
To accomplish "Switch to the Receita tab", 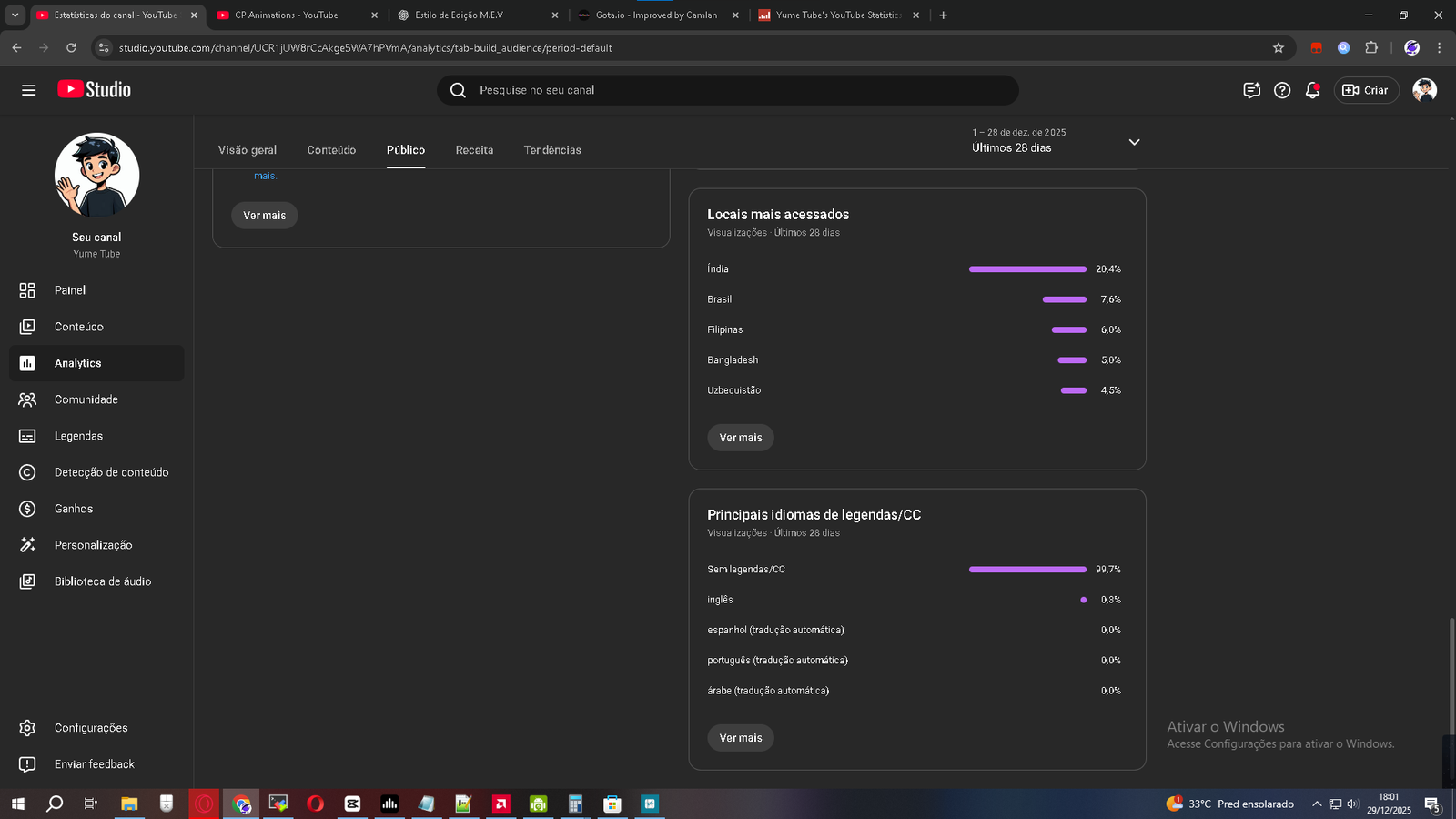I will (x=474, y=150).
